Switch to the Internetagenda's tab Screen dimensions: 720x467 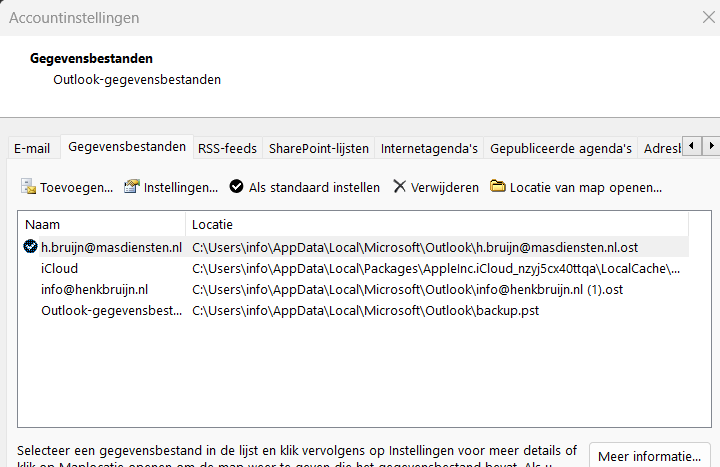(x=429, y=148)
